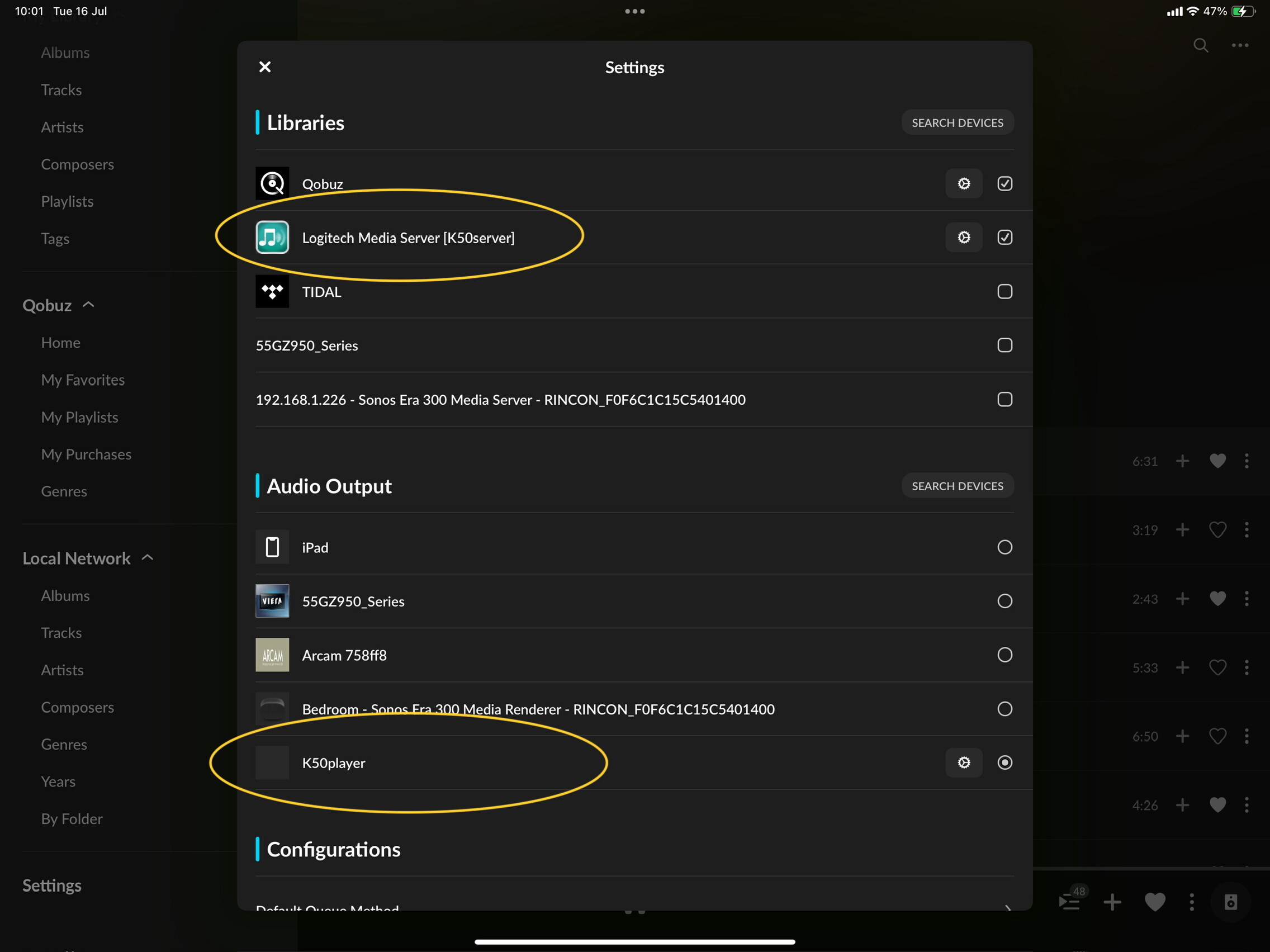Open My Library Tracks in sidebar

click(61, 90)
